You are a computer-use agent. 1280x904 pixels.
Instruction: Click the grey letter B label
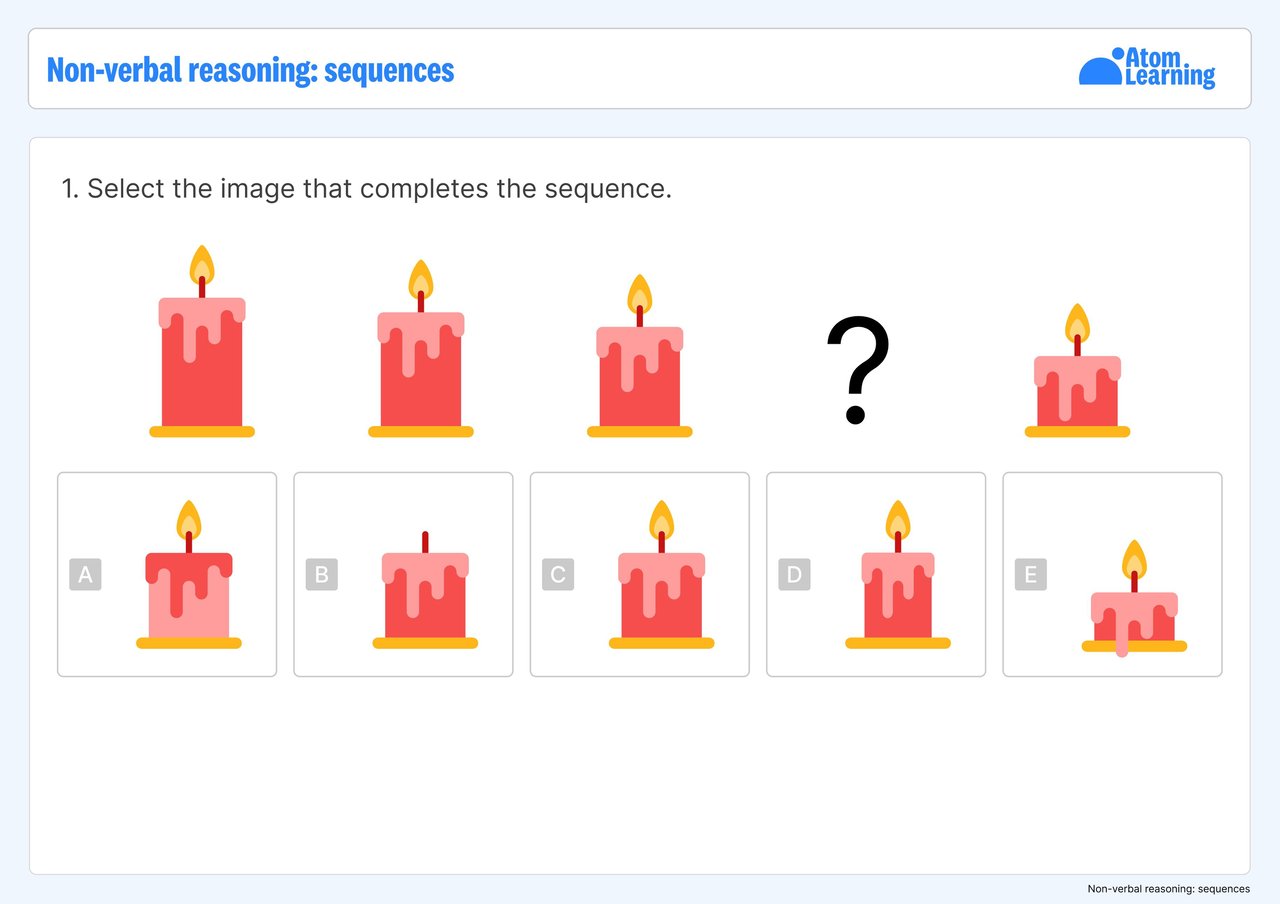tap(321, 575)
